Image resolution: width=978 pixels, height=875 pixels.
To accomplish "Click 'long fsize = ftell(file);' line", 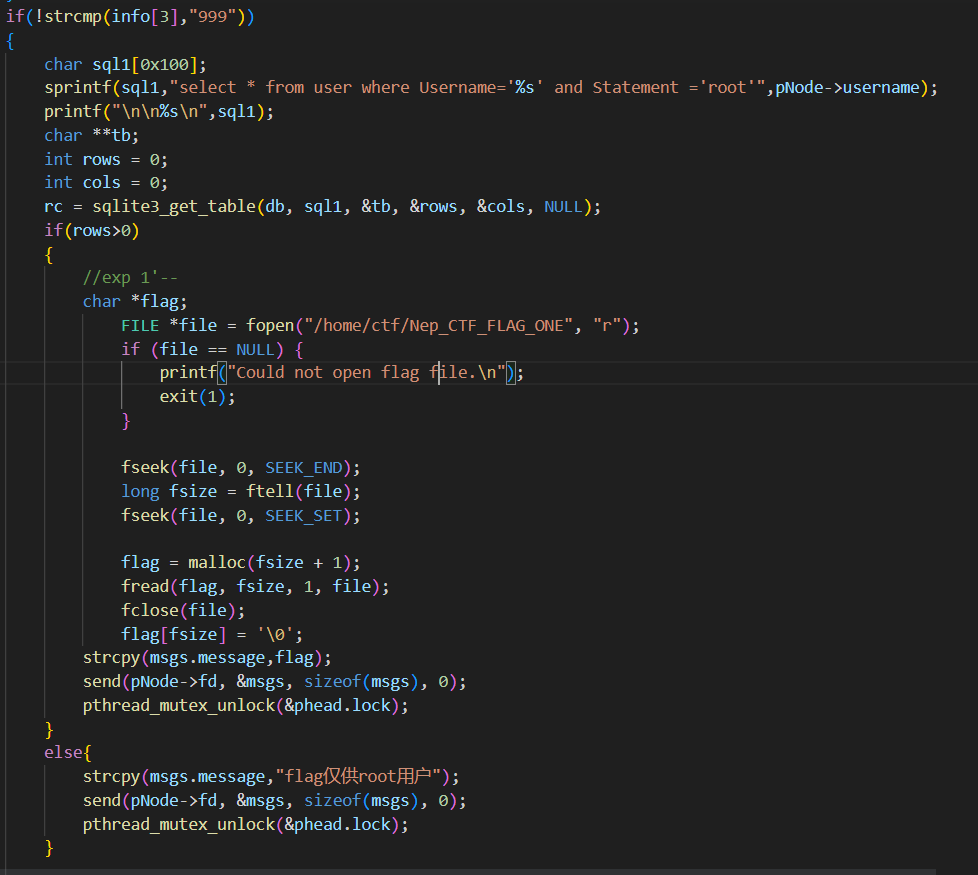I will tap(241, 491).
